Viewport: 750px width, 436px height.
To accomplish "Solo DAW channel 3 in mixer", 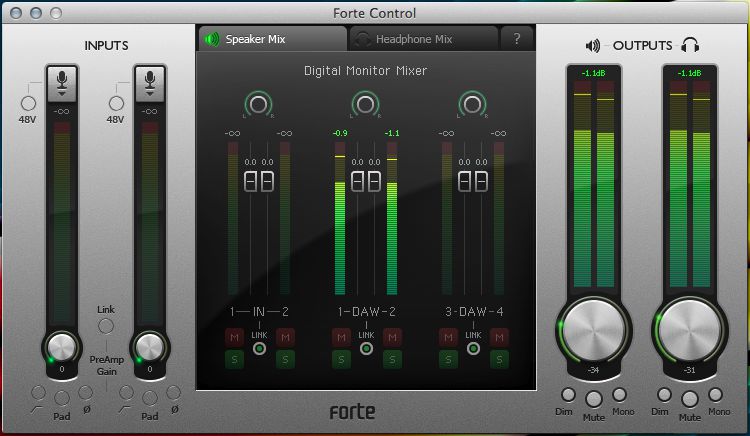I will coord(448,360).
